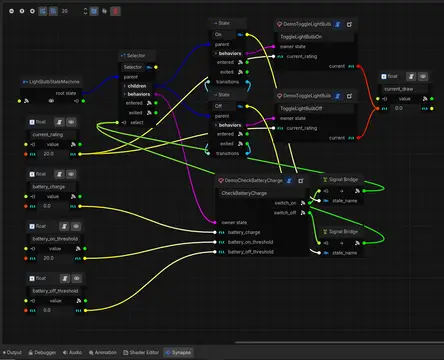Screen dimensions: 444x360
Task: Click script icon on battery_on_threshold float node
Action: (x=64, y=226)
